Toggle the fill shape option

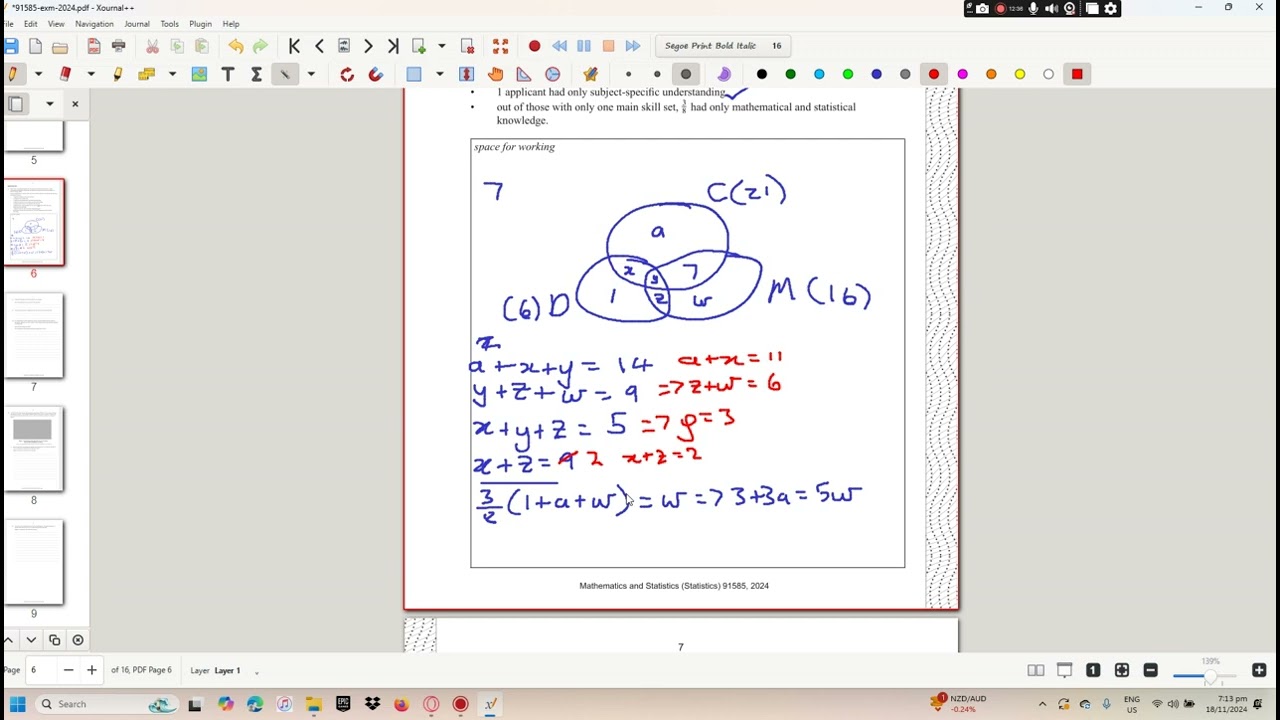point(724,74)
